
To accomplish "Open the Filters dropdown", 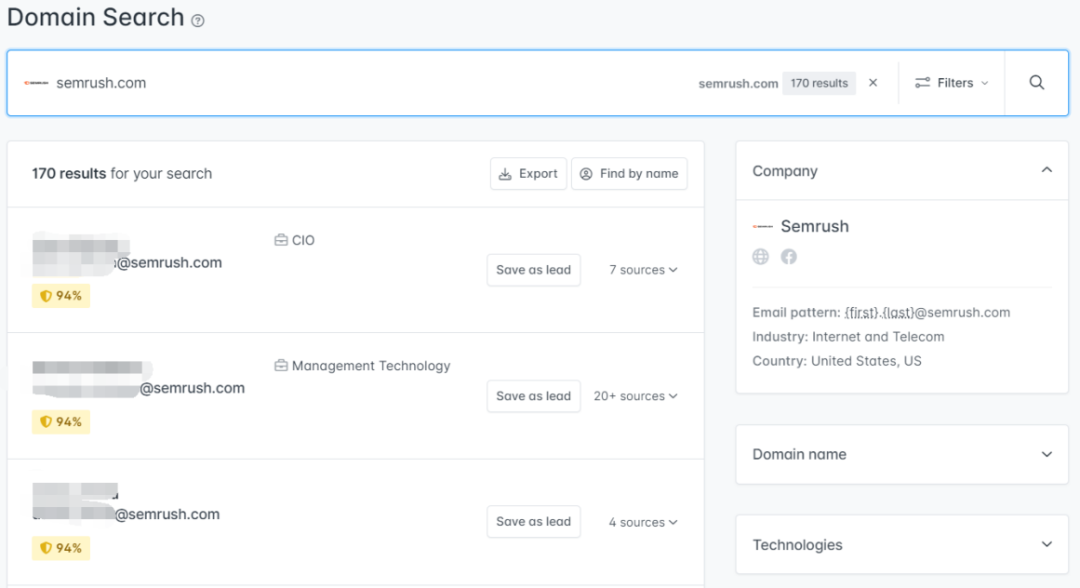I will click(x=951, y=83).
